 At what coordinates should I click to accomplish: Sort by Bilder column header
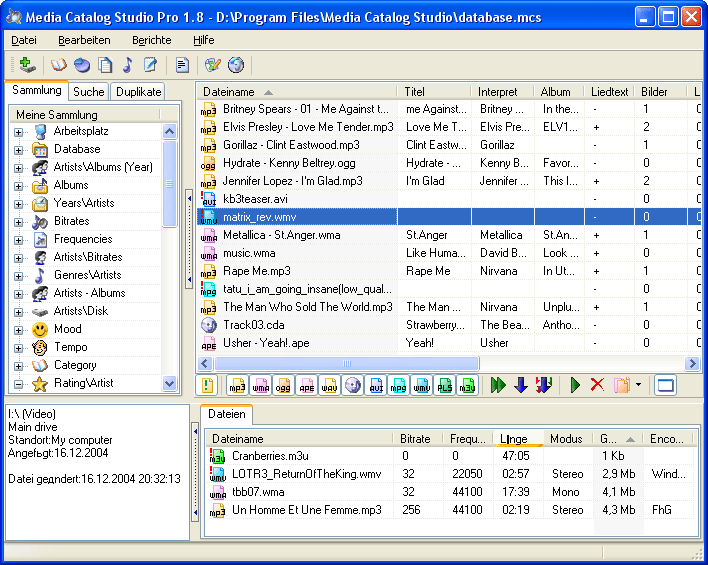click(x=661, y=92)
